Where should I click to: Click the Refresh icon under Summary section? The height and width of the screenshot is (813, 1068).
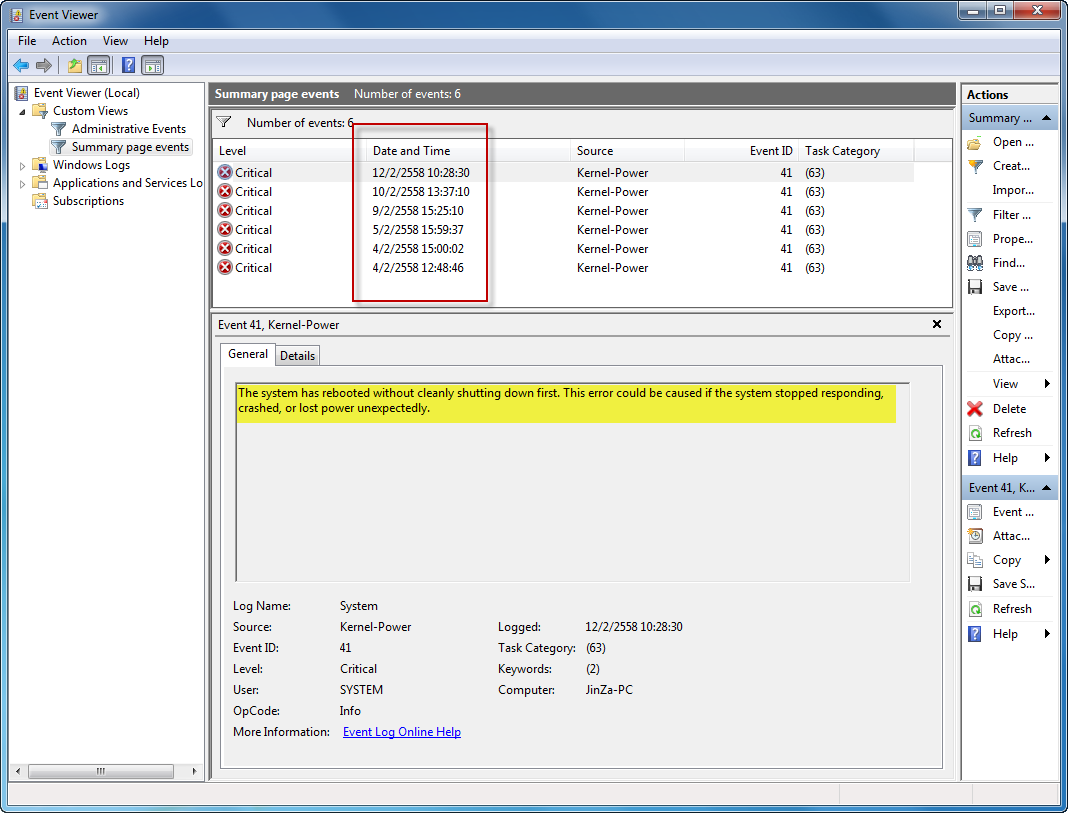pos(975,433)
